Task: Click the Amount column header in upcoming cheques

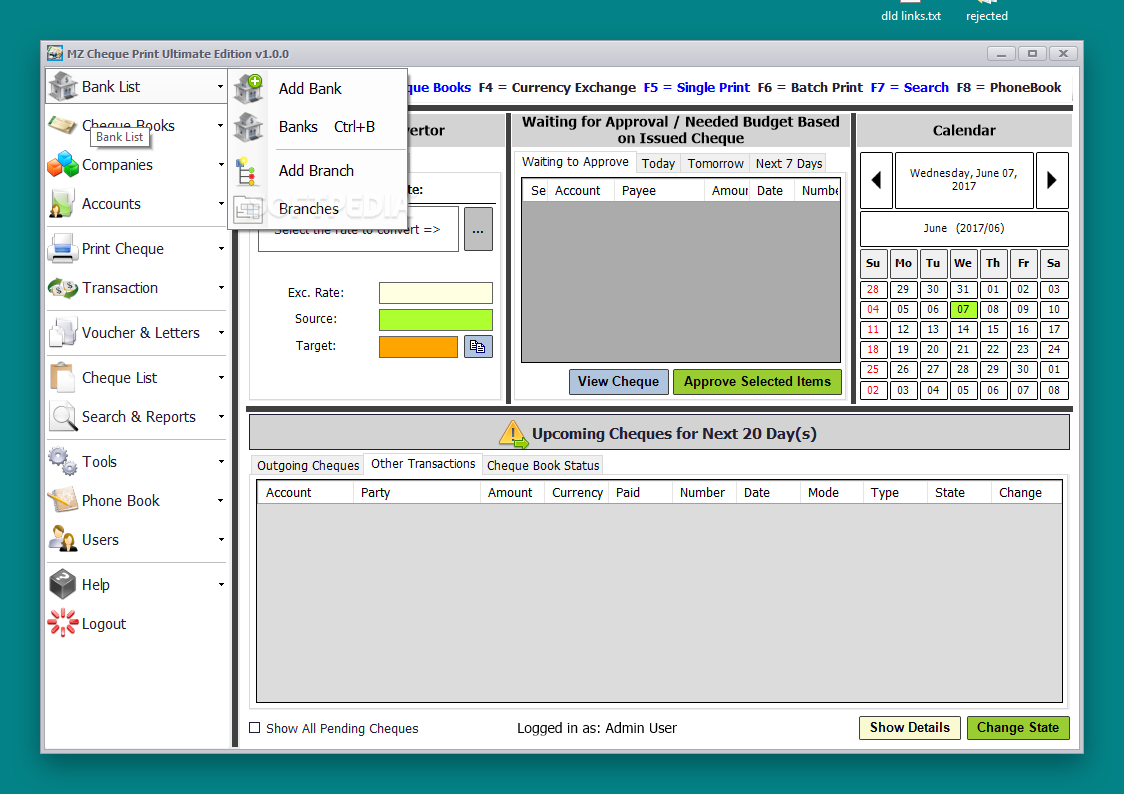Action: (510, 493)
